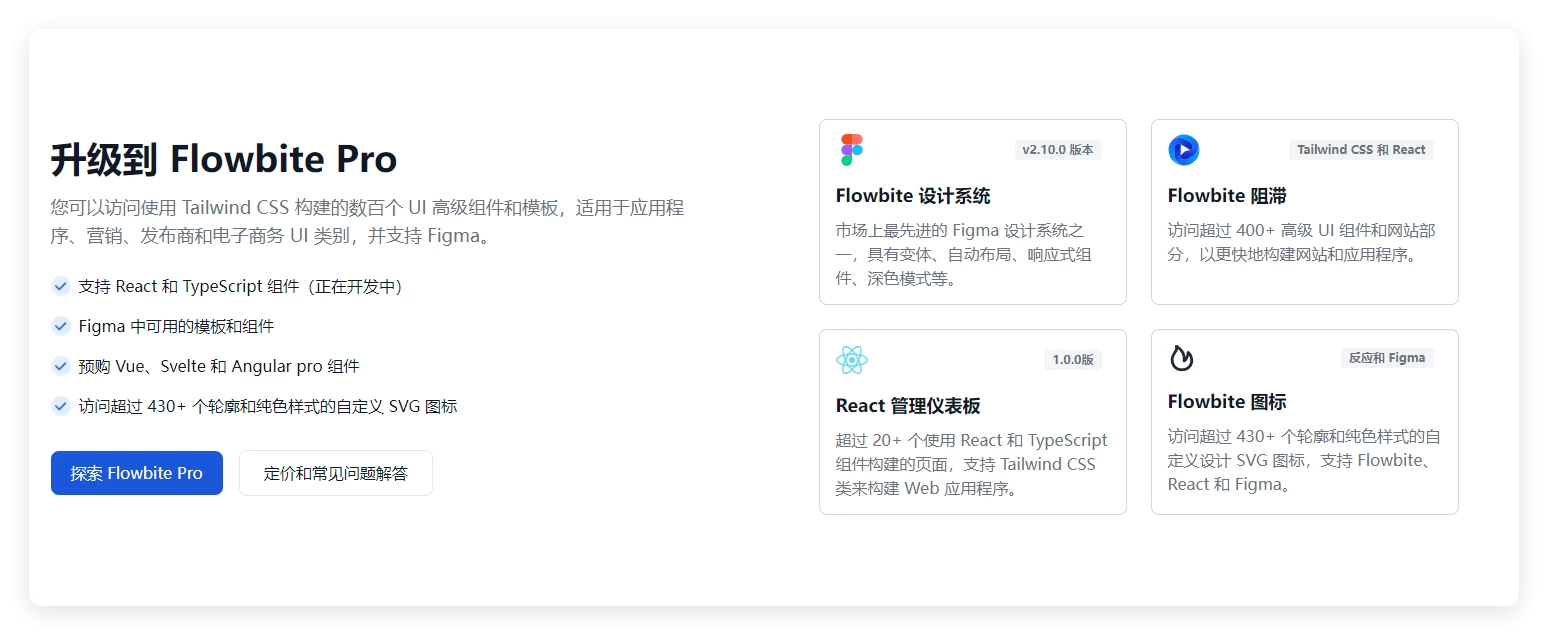Viewport: 1548px width, 635px height.
Task: Click checkmark icon beside Figma 中可用的模板和组件
Action: [x=61, y=326]
